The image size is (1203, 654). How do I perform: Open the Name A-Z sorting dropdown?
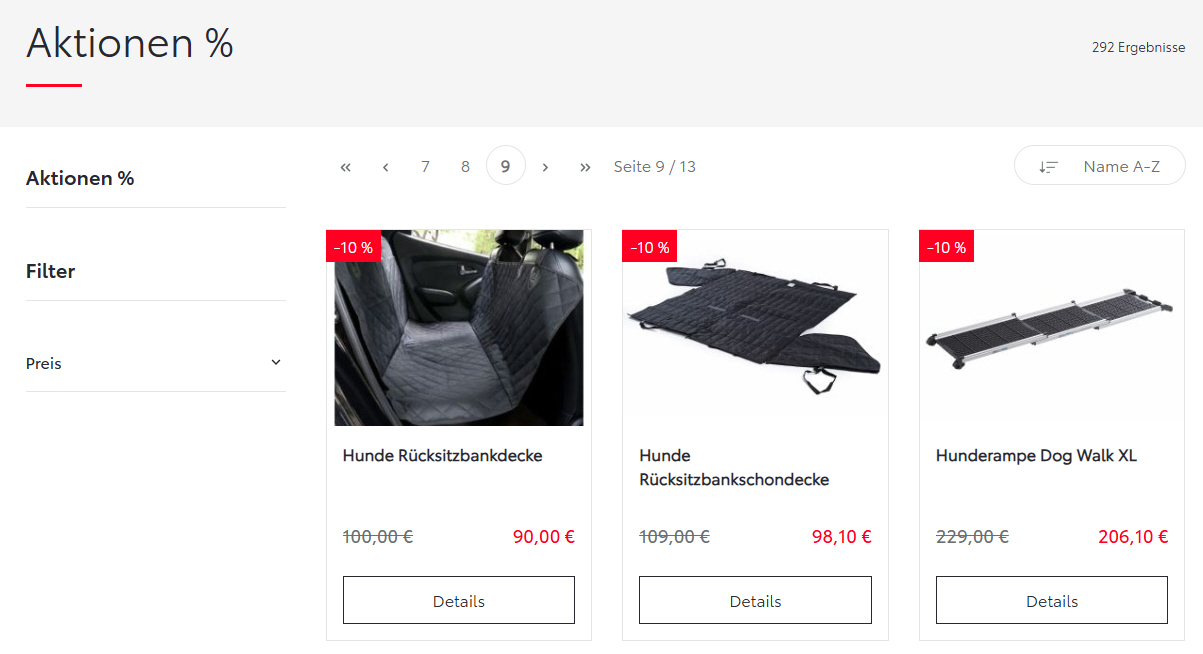tap(1100, 166)
